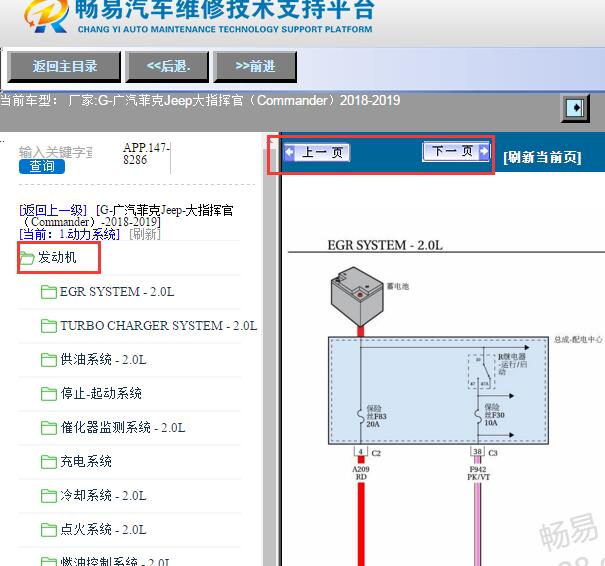This screenshot has height=566, width=605.
Task: Click the 发动机 green folder icon
Action: point(27,258)
